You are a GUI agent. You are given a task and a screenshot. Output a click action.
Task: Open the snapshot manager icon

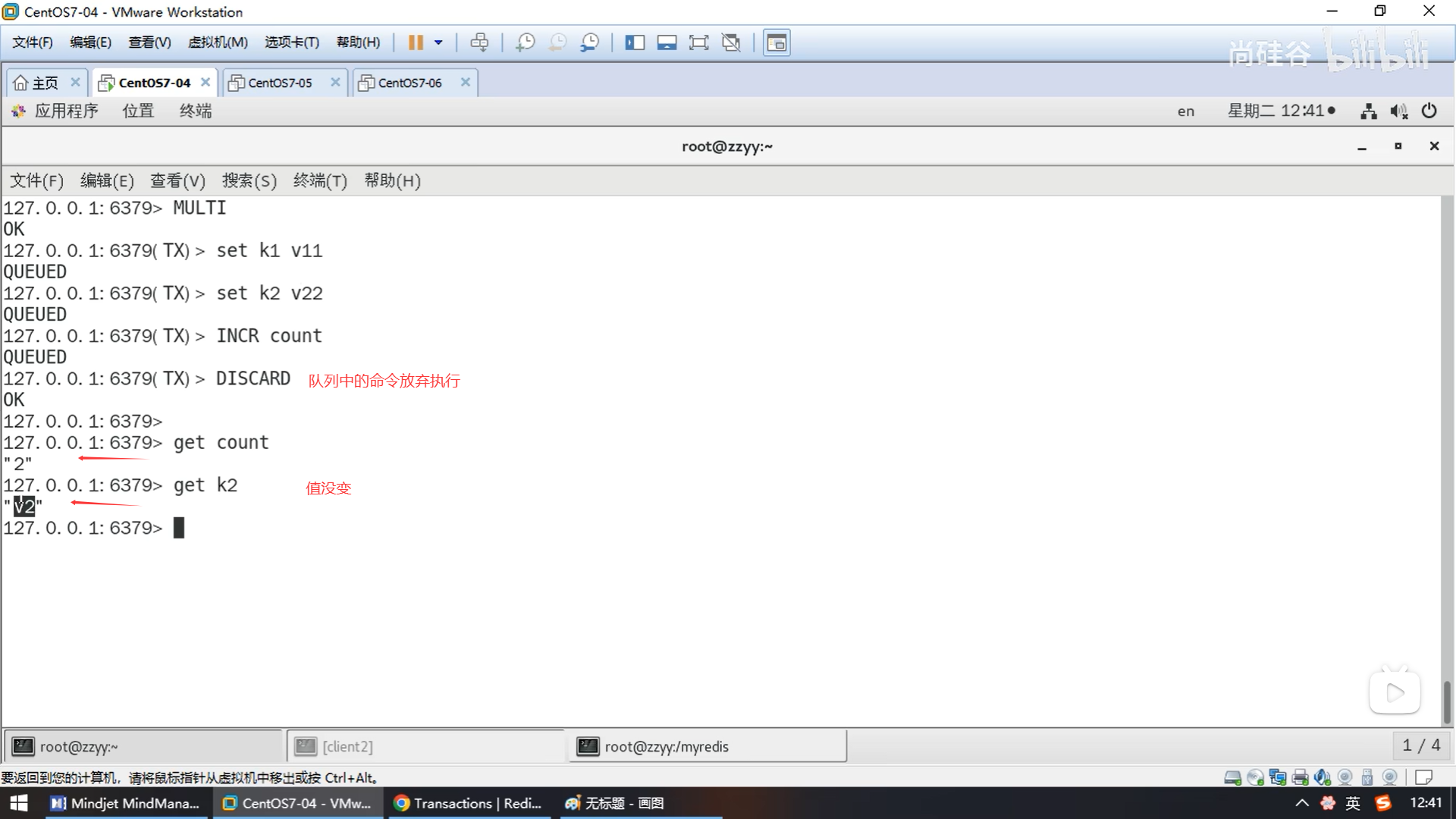(x=589, y=42)
